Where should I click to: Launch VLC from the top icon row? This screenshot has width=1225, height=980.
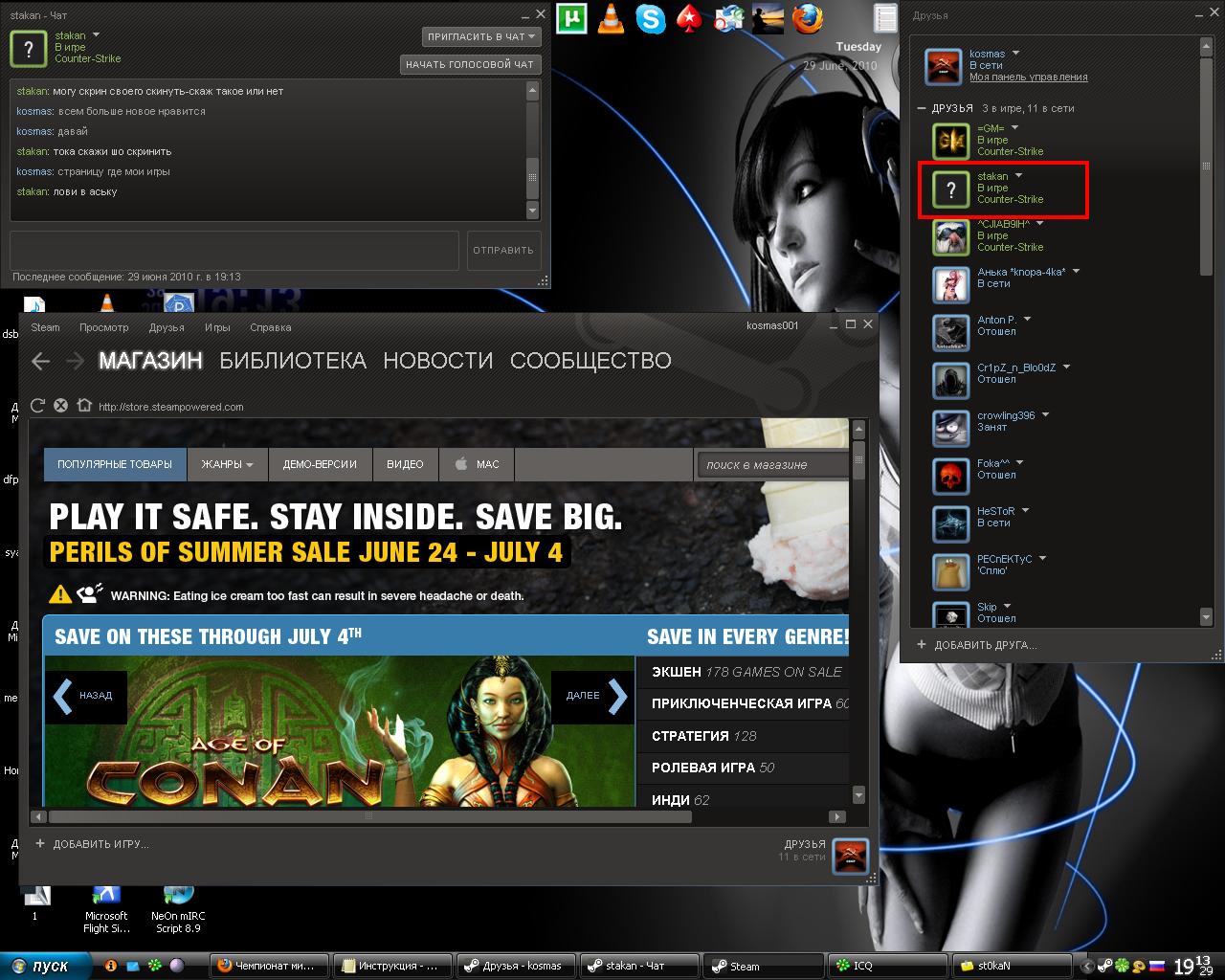pos(610,18)
